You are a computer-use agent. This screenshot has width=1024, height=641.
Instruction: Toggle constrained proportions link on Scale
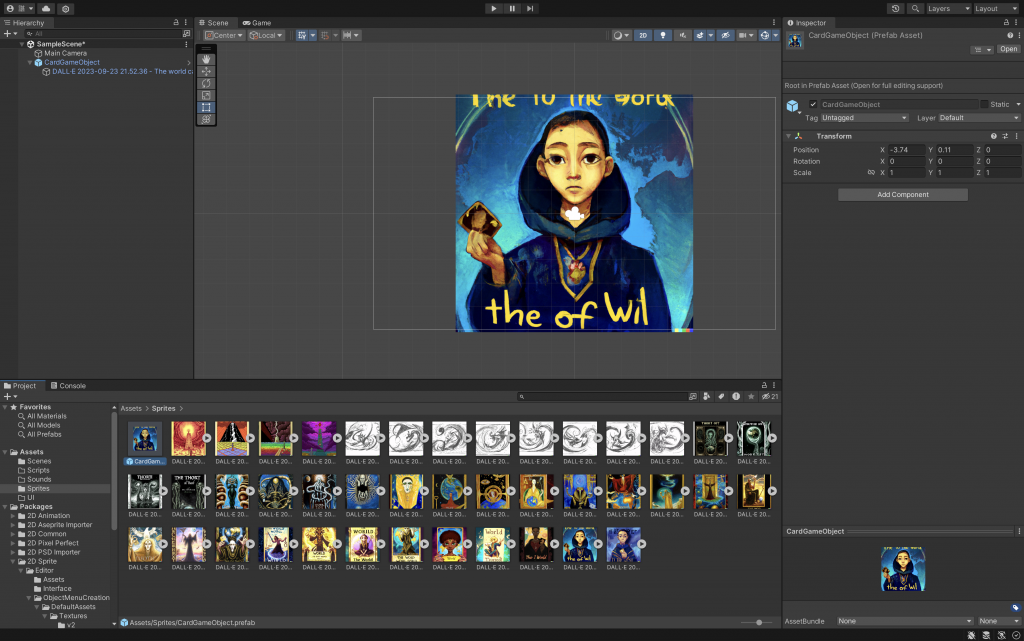pyautogui.click(x=871, y=173)
